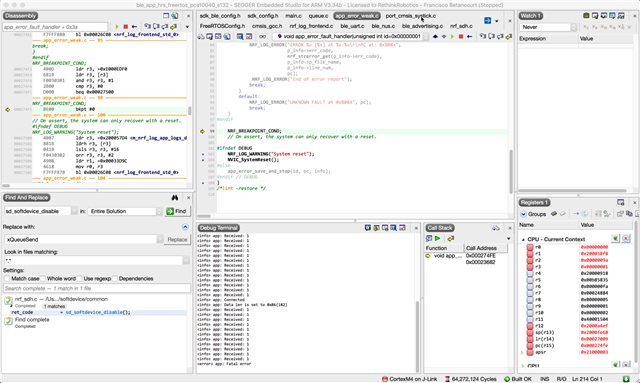Image resolution: width=640 pixels, height=383 pixels.
Task: Switch to the sdk_config.h tab
Action: point(262,16)
